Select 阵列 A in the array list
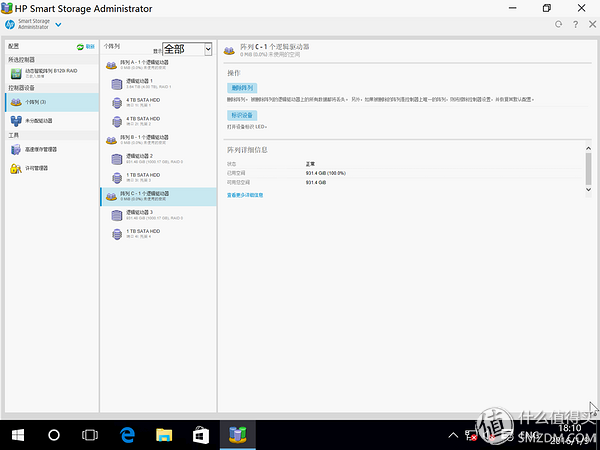The image size is (600, 450). (158, 65)
